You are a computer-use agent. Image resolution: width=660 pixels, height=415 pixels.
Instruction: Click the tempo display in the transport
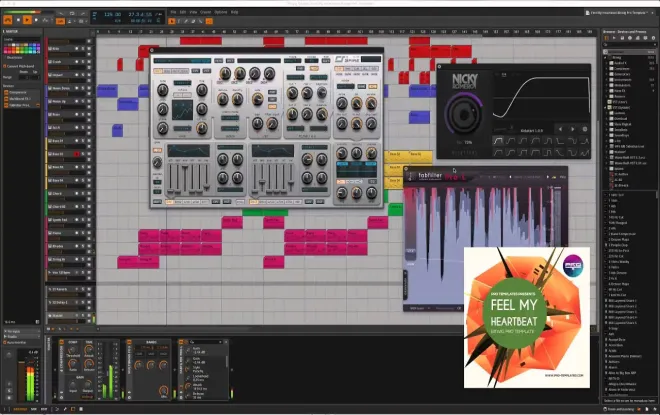tap(112, 15)
